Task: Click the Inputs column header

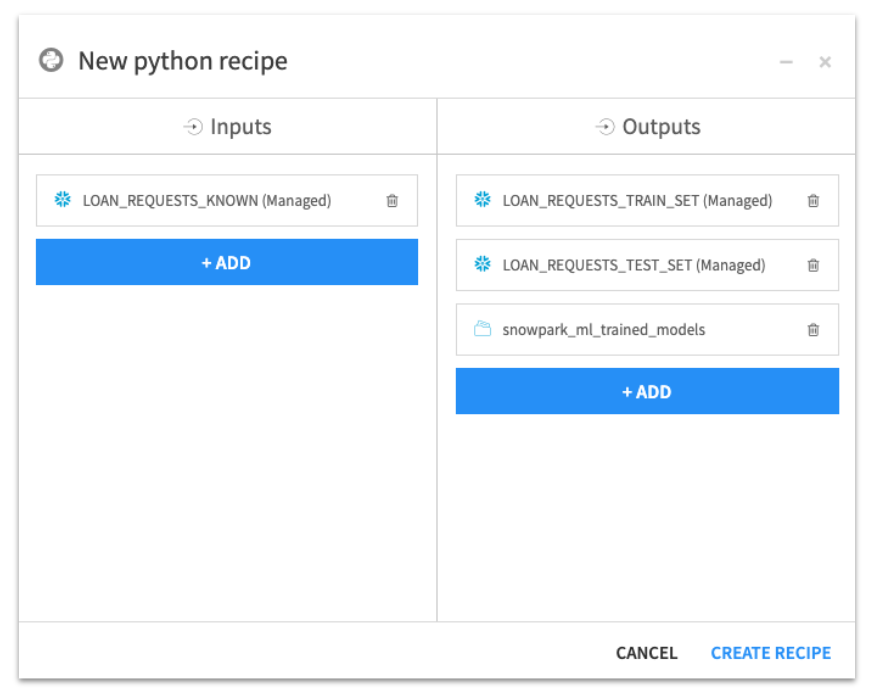Action: pos(239,126)
